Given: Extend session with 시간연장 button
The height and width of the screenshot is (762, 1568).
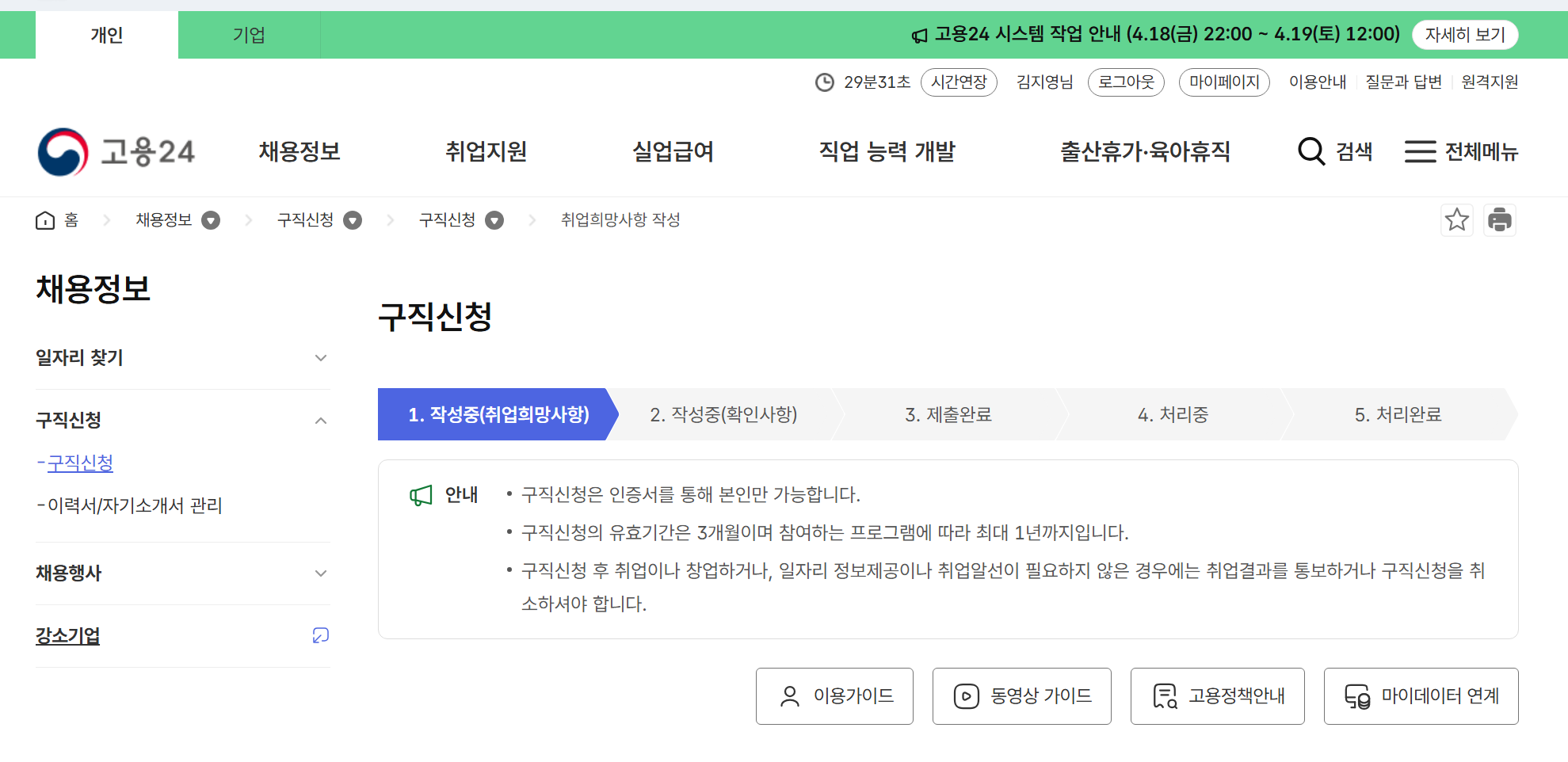Looking at the screenshot, I should click(x=959, y=82).
